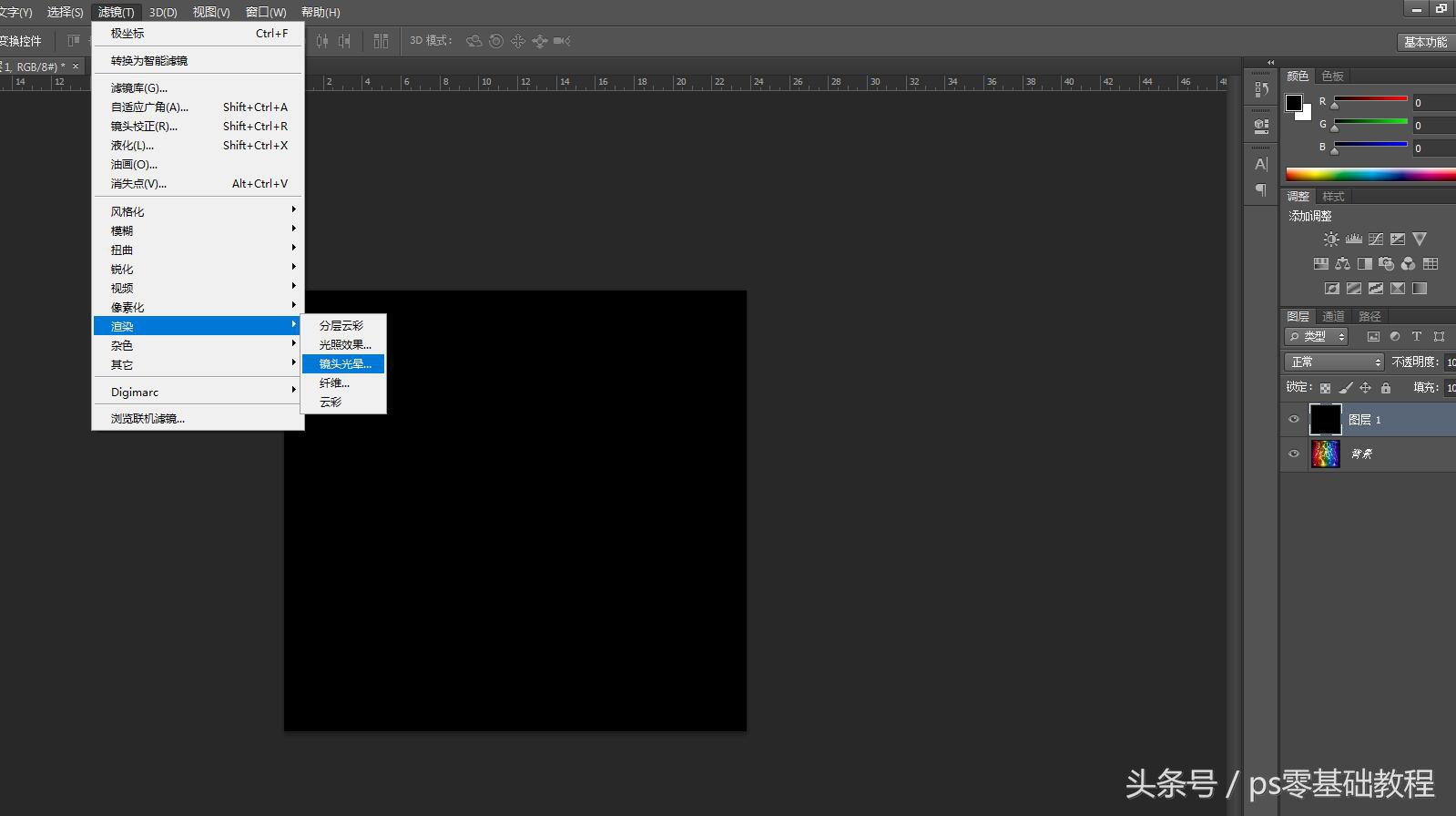Click the lock-all padlock icon

pyautogui.click(x=1386, y=388)
